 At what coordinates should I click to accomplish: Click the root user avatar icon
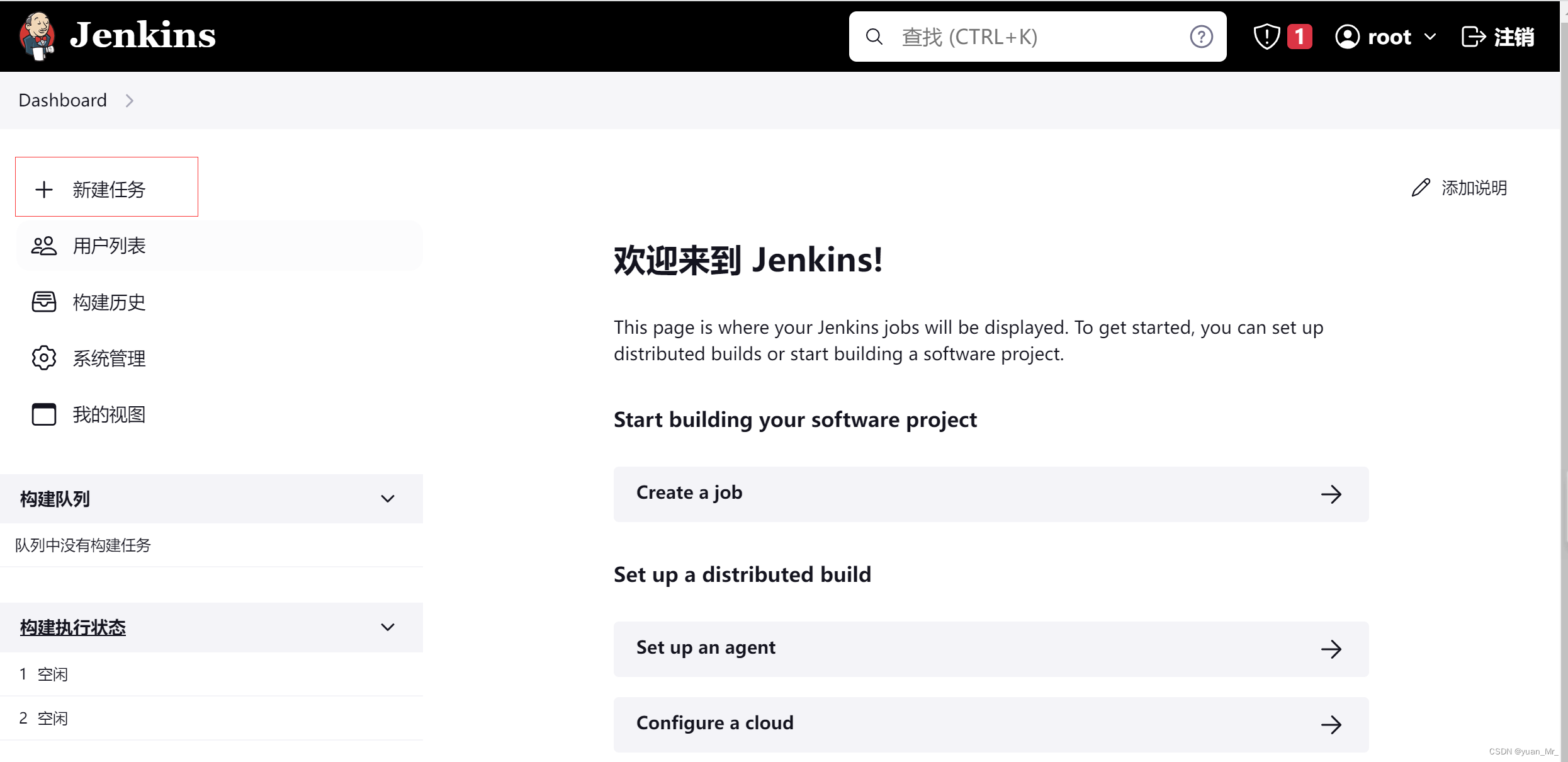click(1347, 37)
